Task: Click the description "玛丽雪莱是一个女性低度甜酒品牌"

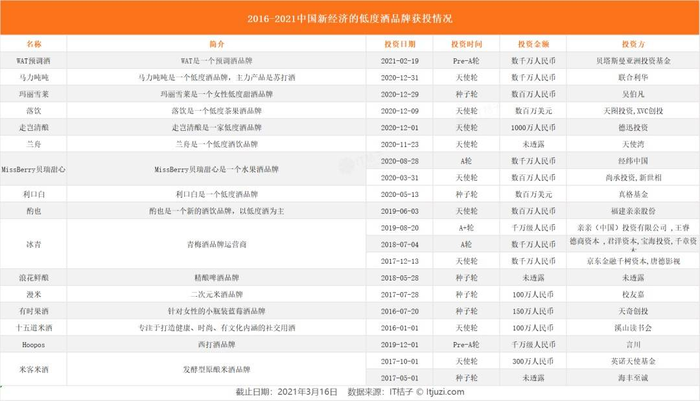Action: click(217, 94)
